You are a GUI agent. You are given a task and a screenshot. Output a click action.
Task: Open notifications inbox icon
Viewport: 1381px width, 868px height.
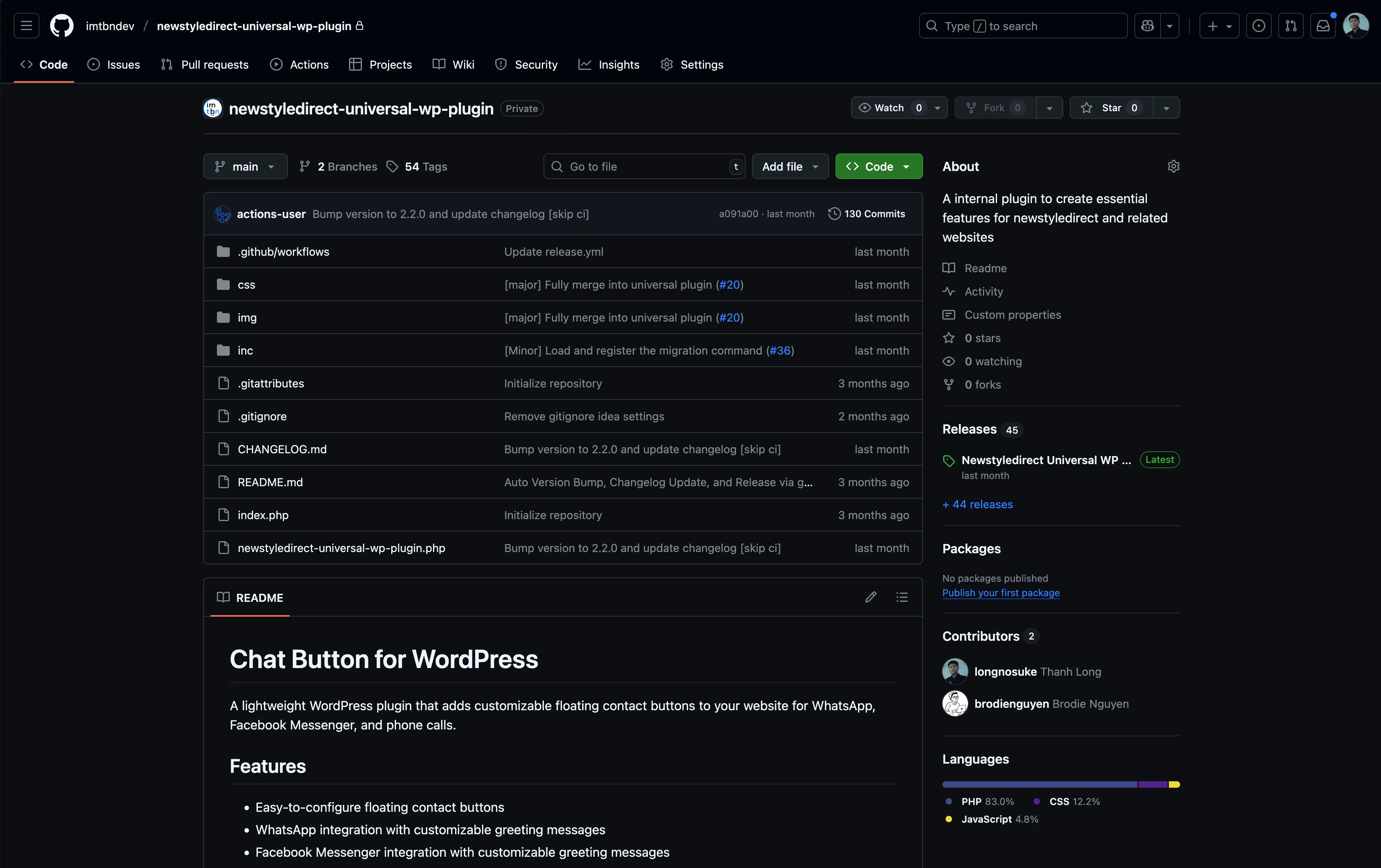[x=1322, y=26]
